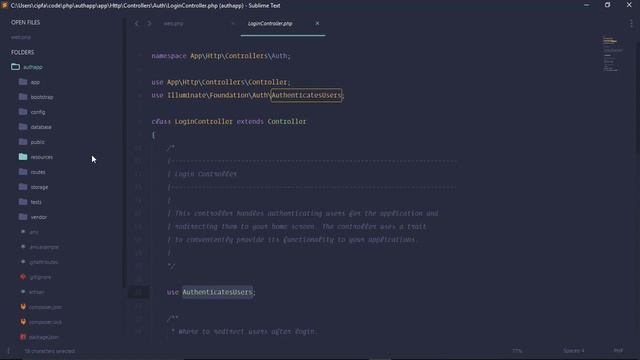Click the artisan file icon
640x360 pixels.
(23, 291)
